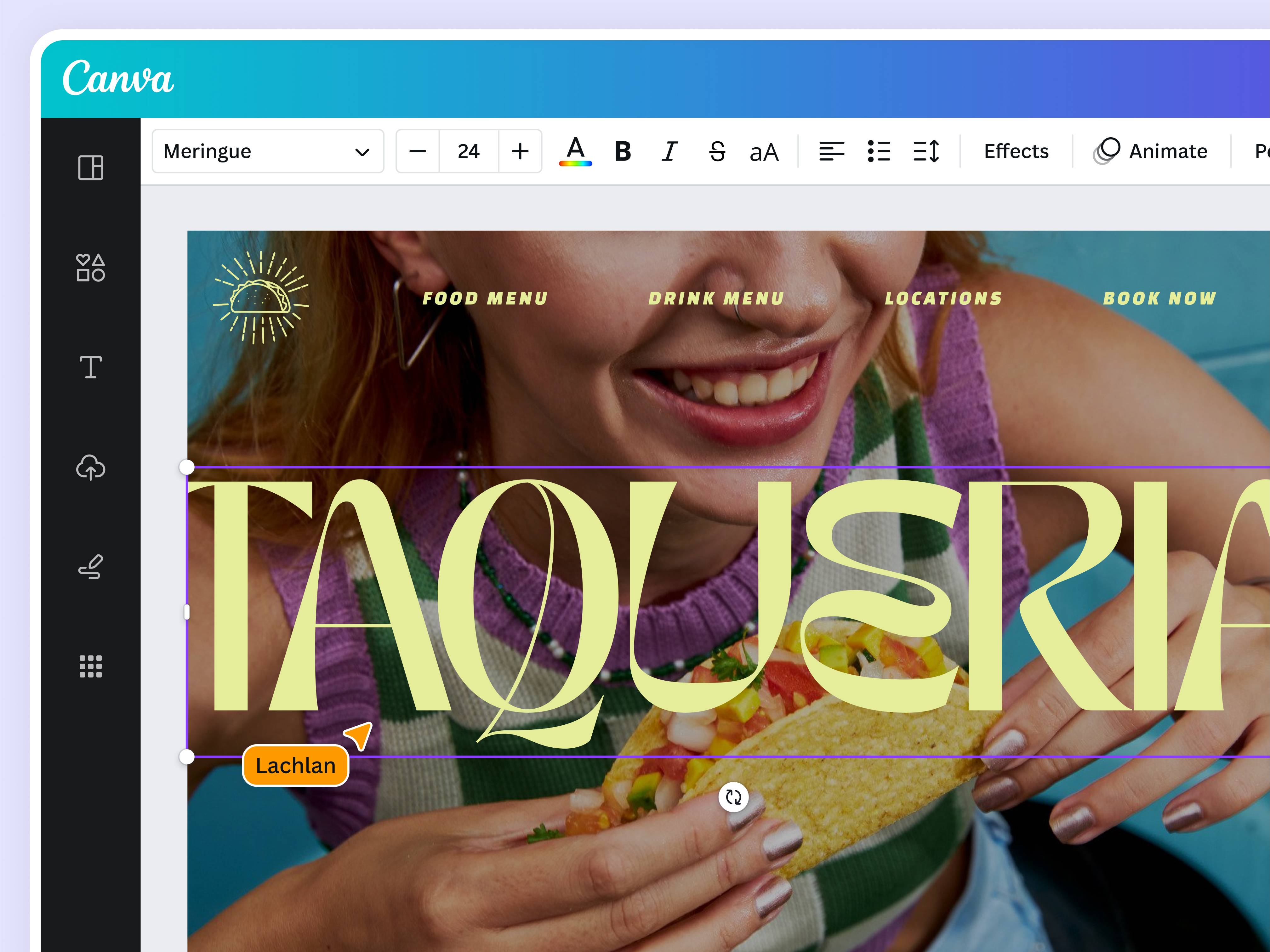Open the Uploads cloud panel
This screenshot has width=1270, height=952.
click(91, 467)
